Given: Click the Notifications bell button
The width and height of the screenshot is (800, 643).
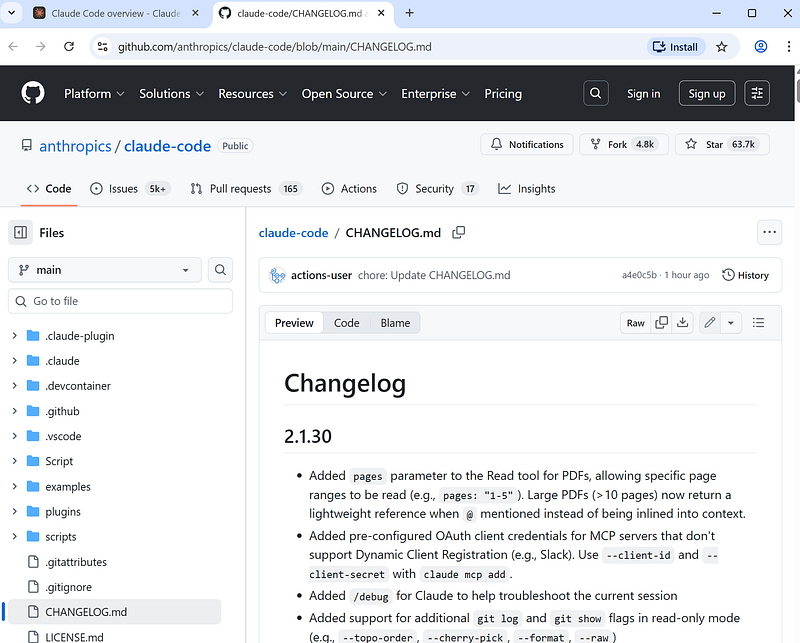Looking at the screenshot, I should pos(527,144).
